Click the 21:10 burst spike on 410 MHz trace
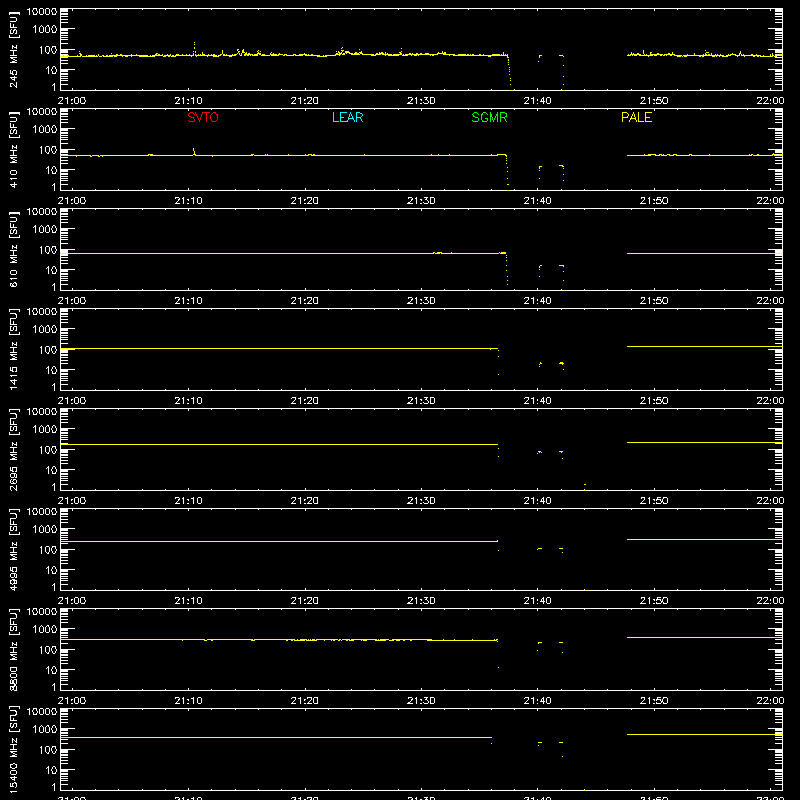 point(194,151)
